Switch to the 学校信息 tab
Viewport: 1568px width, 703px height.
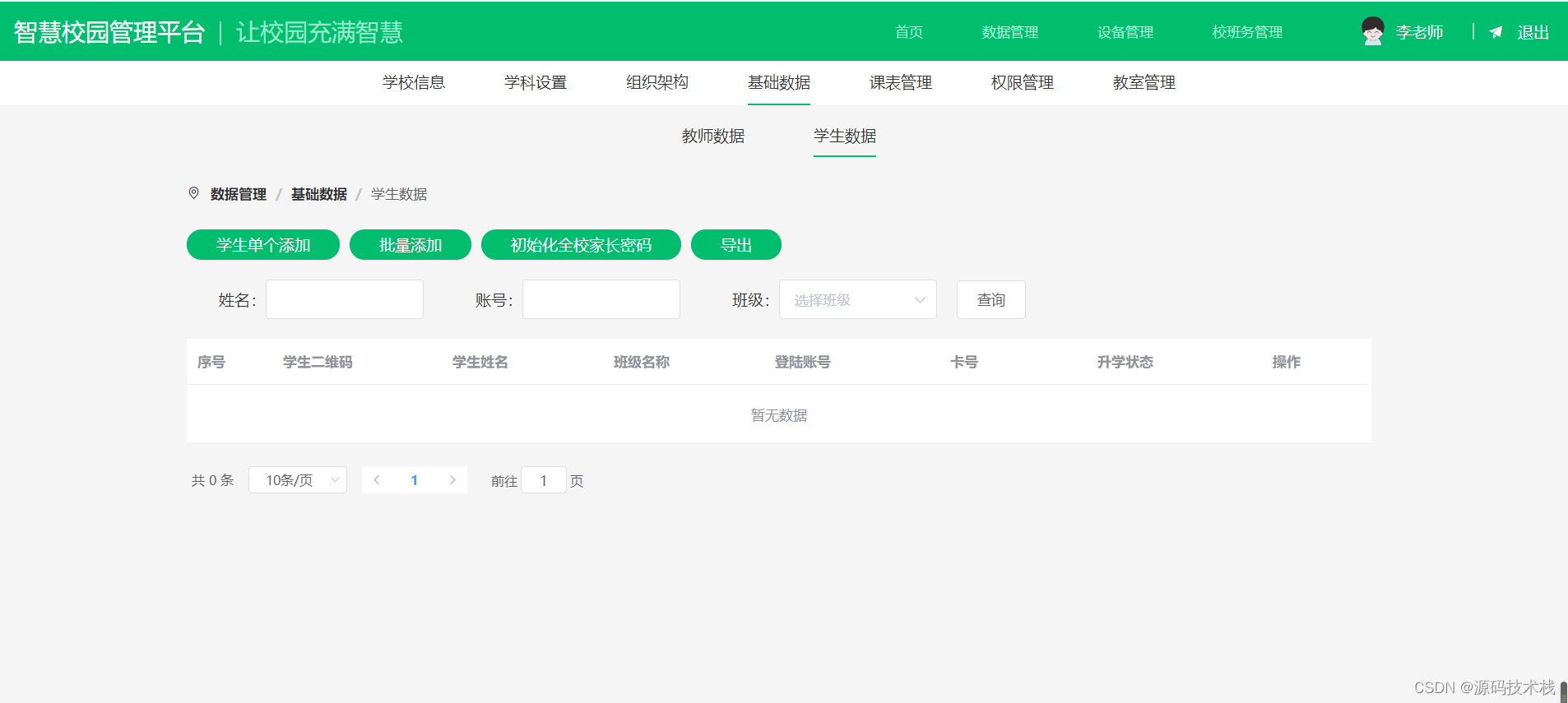coord(414,82)
